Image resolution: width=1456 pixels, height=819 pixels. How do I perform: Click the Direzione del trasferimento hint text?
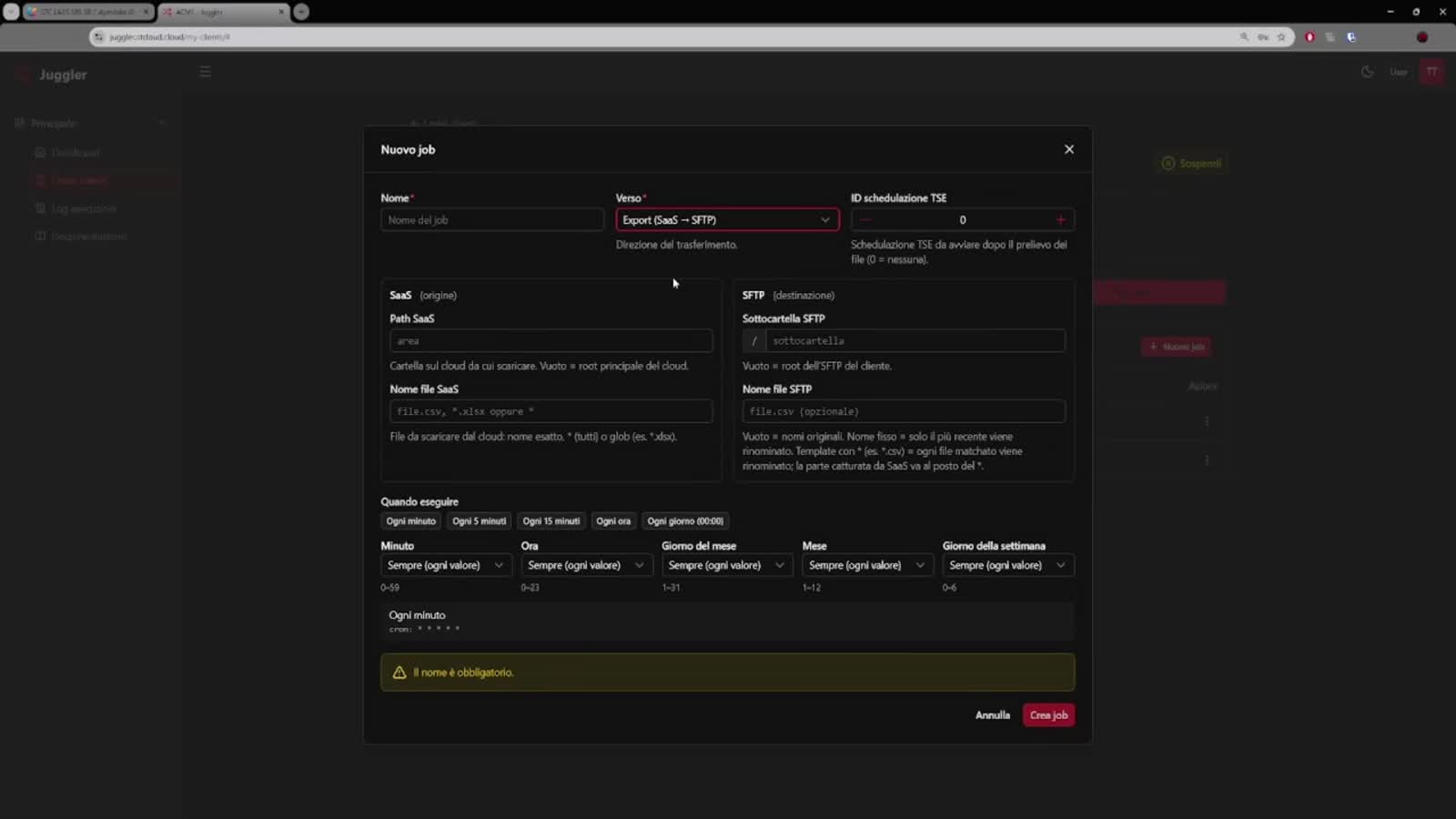tap(676, 245)
